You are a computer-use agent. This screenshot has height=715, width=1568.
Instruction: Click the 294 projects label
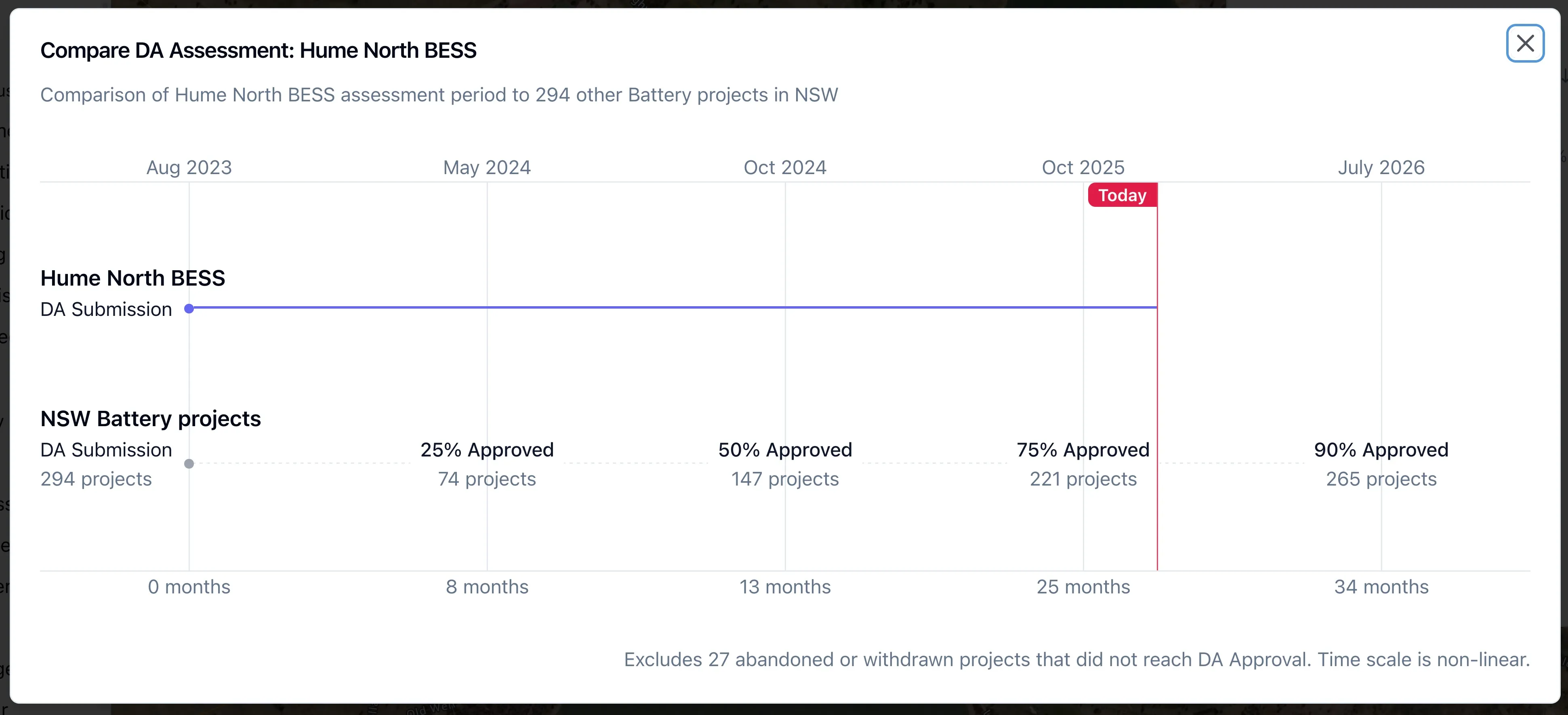point(96,479)
